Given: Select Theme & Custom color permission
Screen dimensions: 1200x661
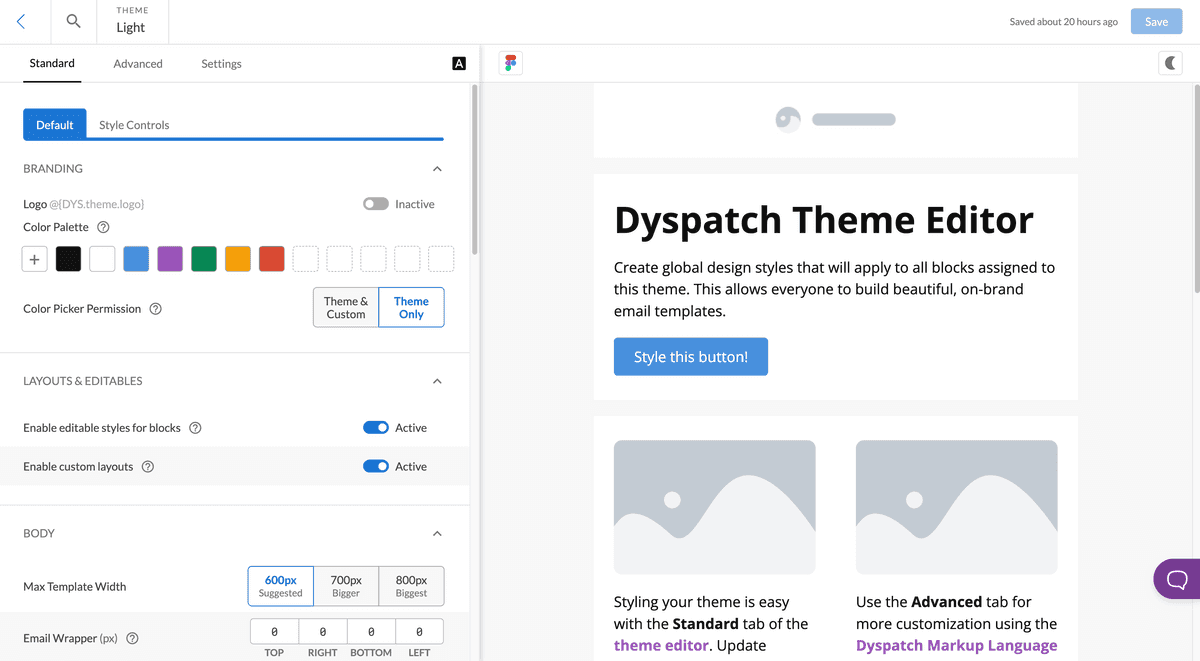Looking at the screenshot, I should [346, 308].
